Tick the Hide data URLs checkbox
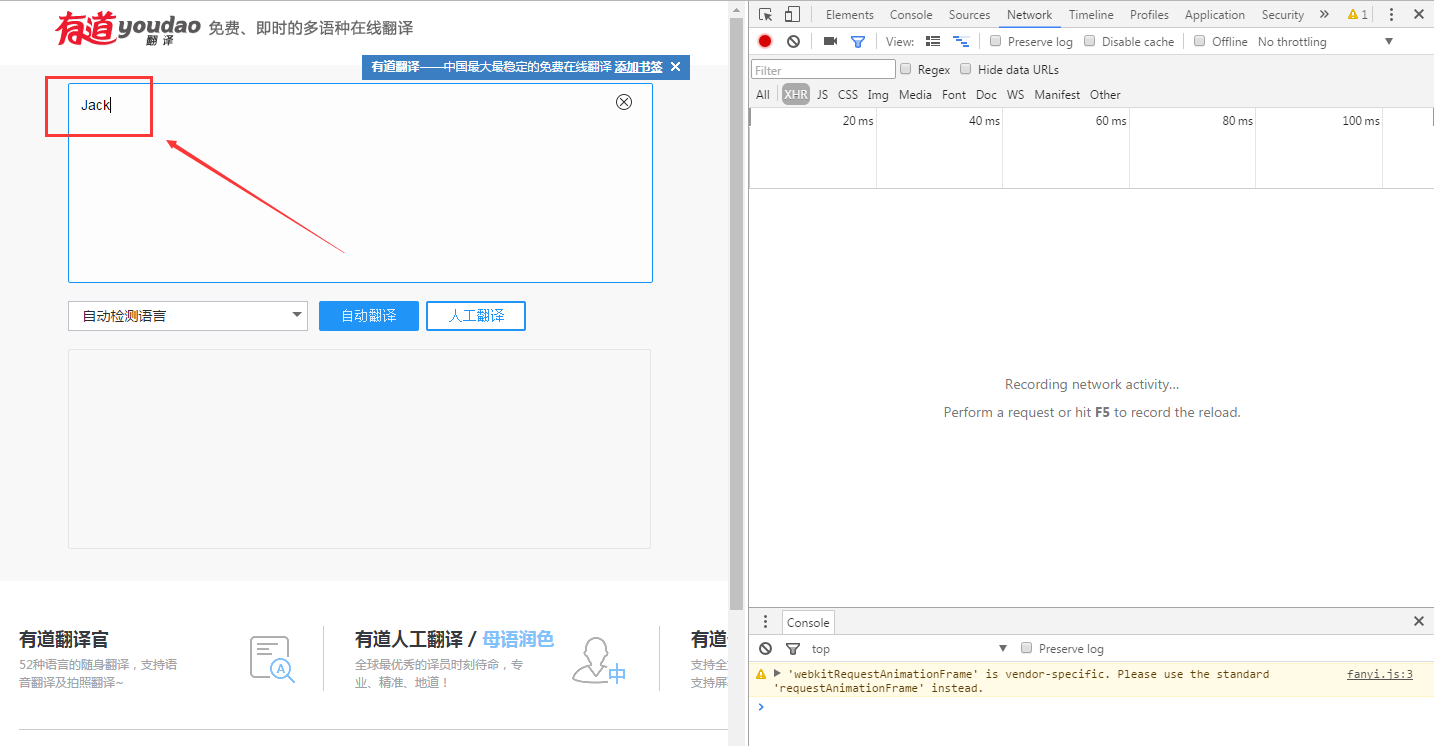This screenshot has width=1434, height=746. [x=965, y=69]
